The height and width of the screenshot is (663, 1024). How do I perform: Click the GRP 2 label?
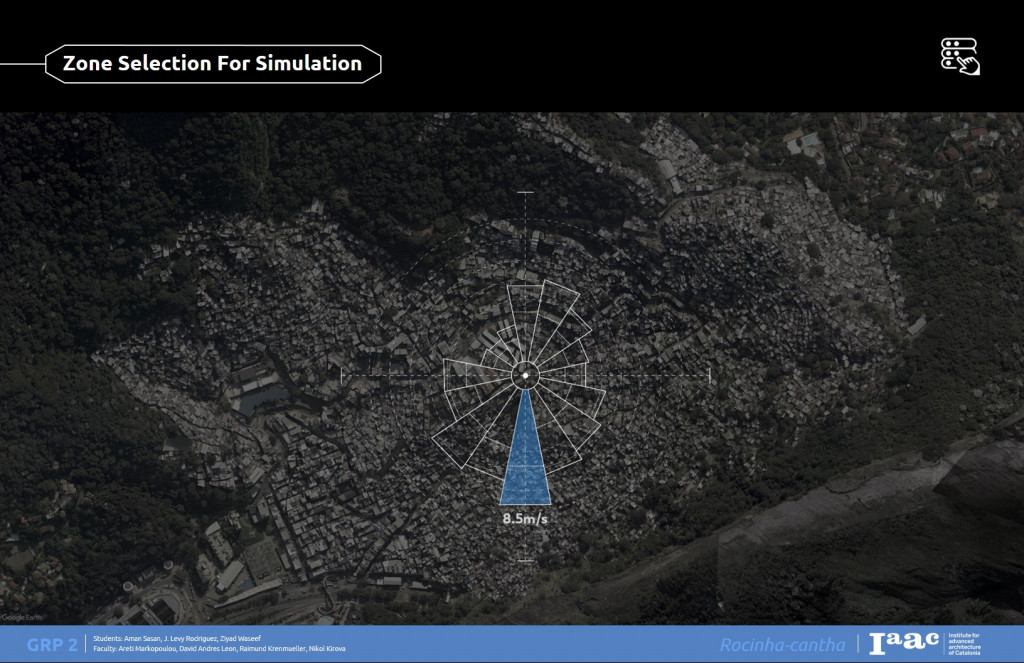pyautogui.click(x=52, y=644)
